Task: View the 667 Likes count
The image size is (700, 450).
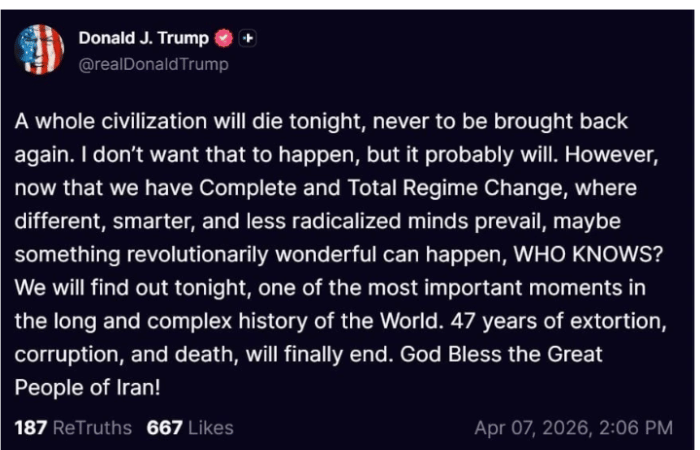Action: pos(164,428)
